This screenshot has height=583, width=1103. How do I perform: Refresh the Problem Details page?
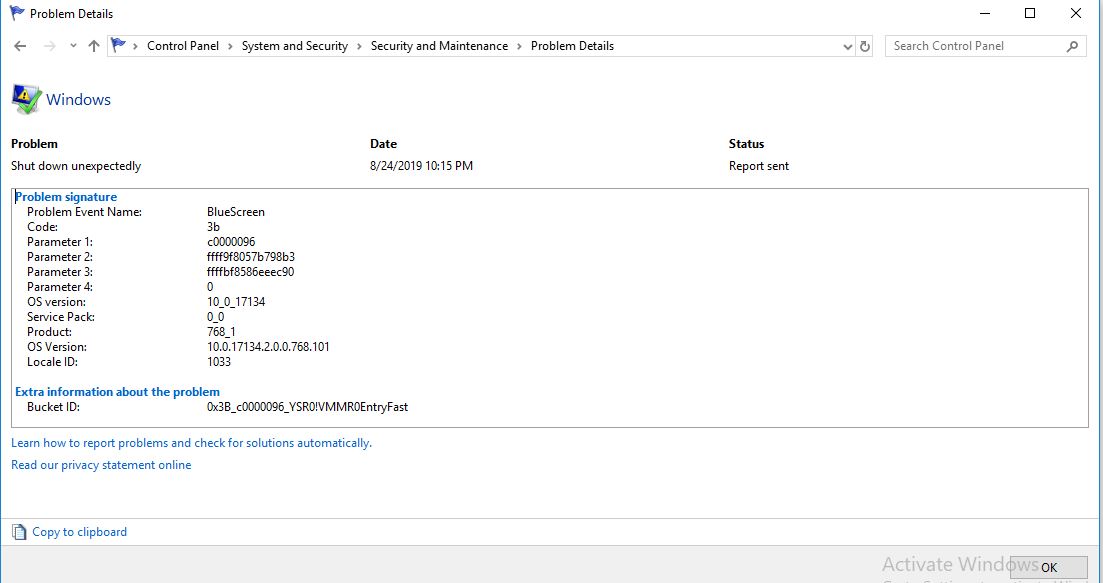click(x=865, y=46)
